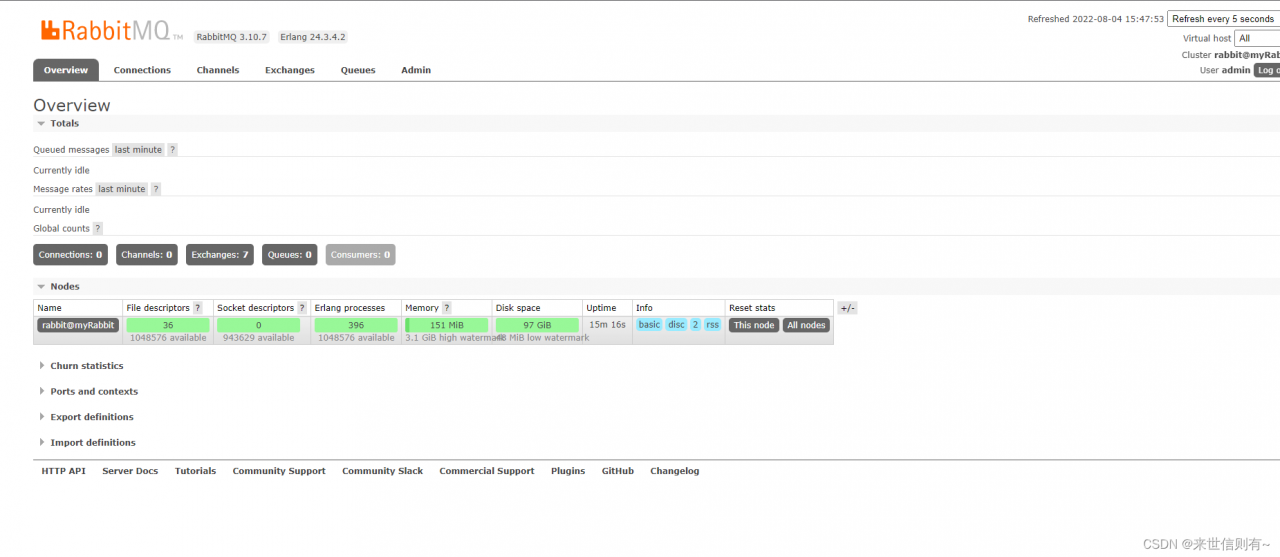Change Message rates last minute range
1280x557 pixels.
point(122,189)
